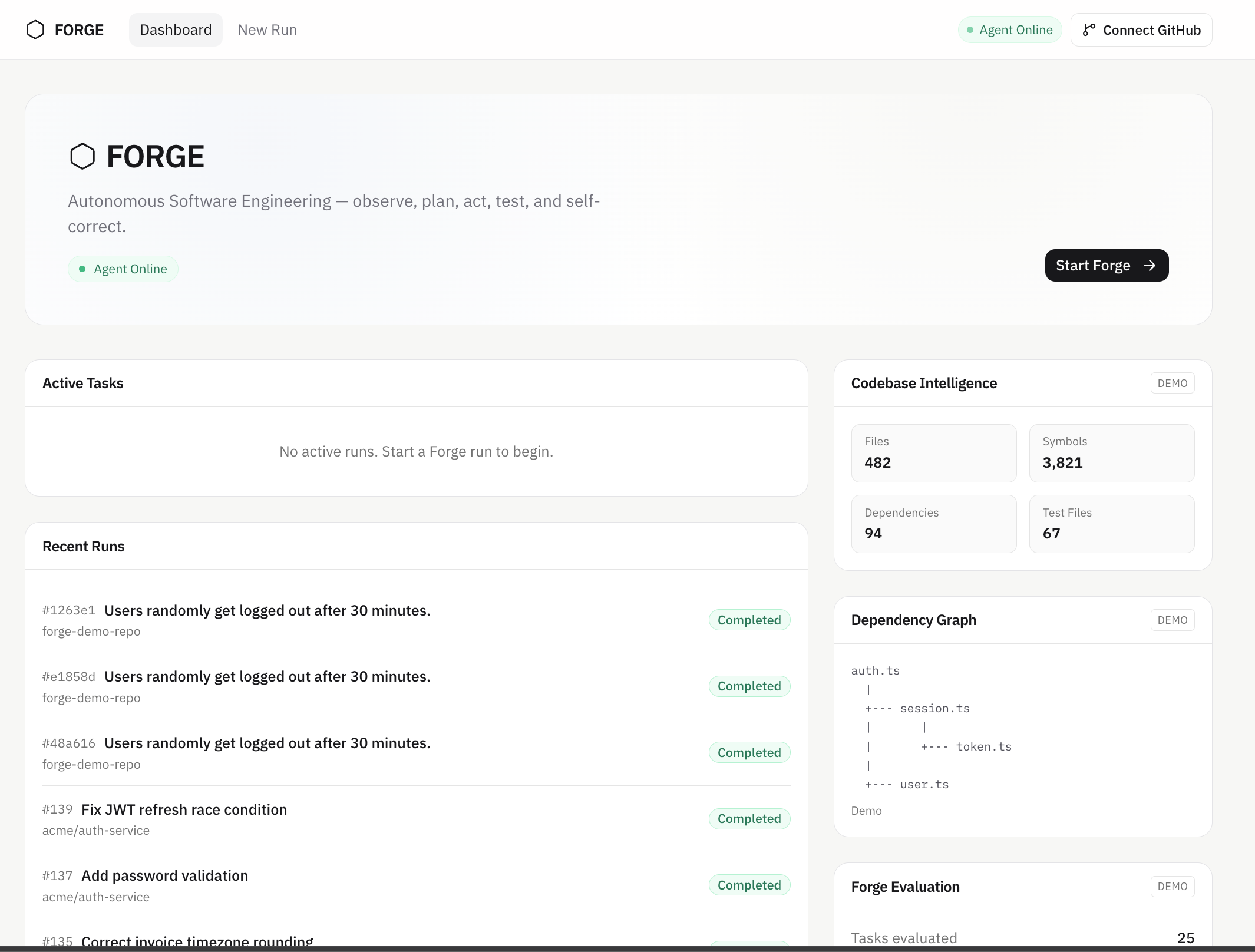Click the Active Tasks heading
Viewport: 1255px width, 952px height.
pyautogui.click(x=83, y=383)
